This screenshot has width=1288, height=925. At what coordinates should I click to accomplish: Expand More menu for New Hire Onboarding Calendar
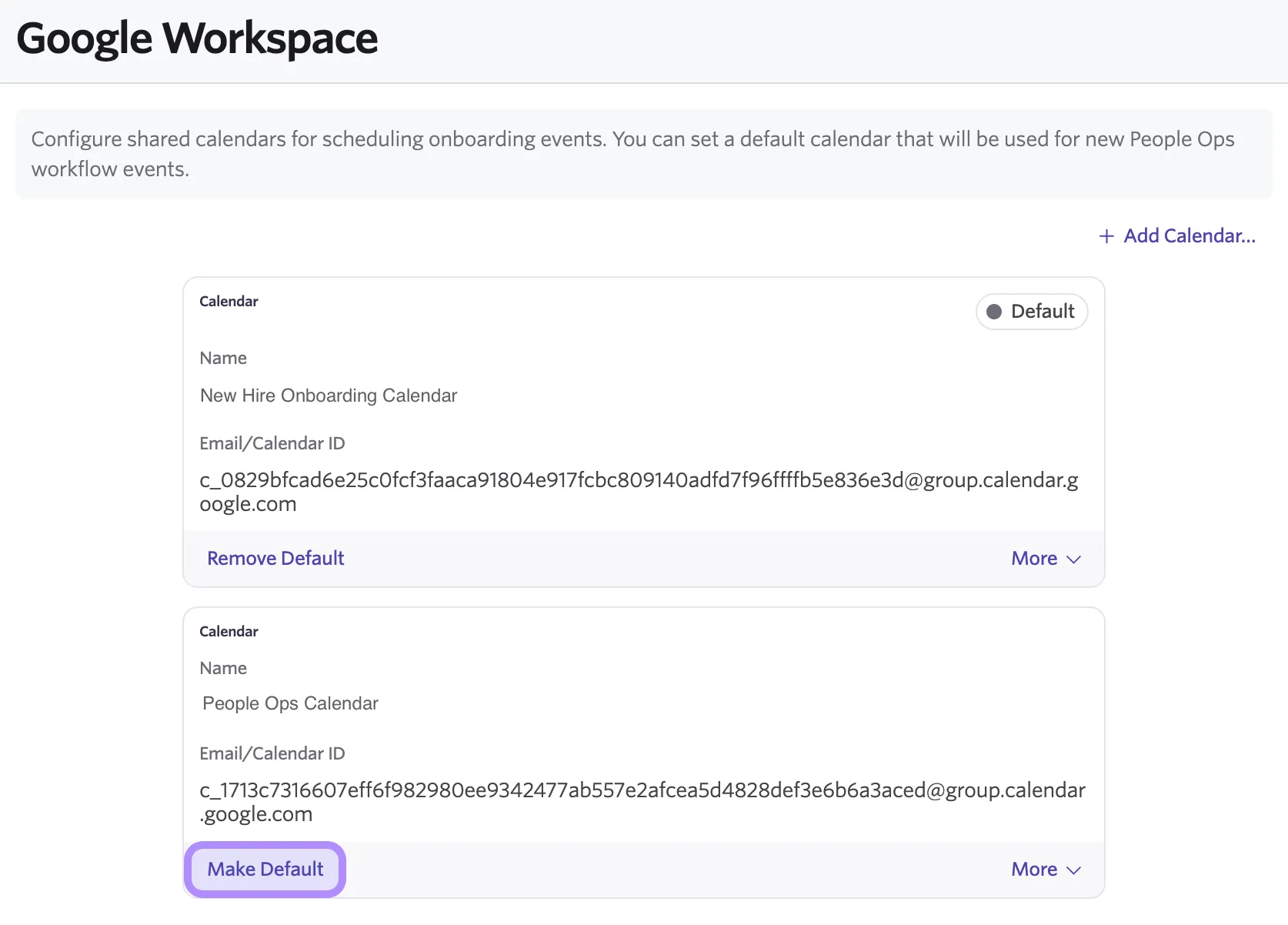pyautogui.click(x=1046, y=559)
